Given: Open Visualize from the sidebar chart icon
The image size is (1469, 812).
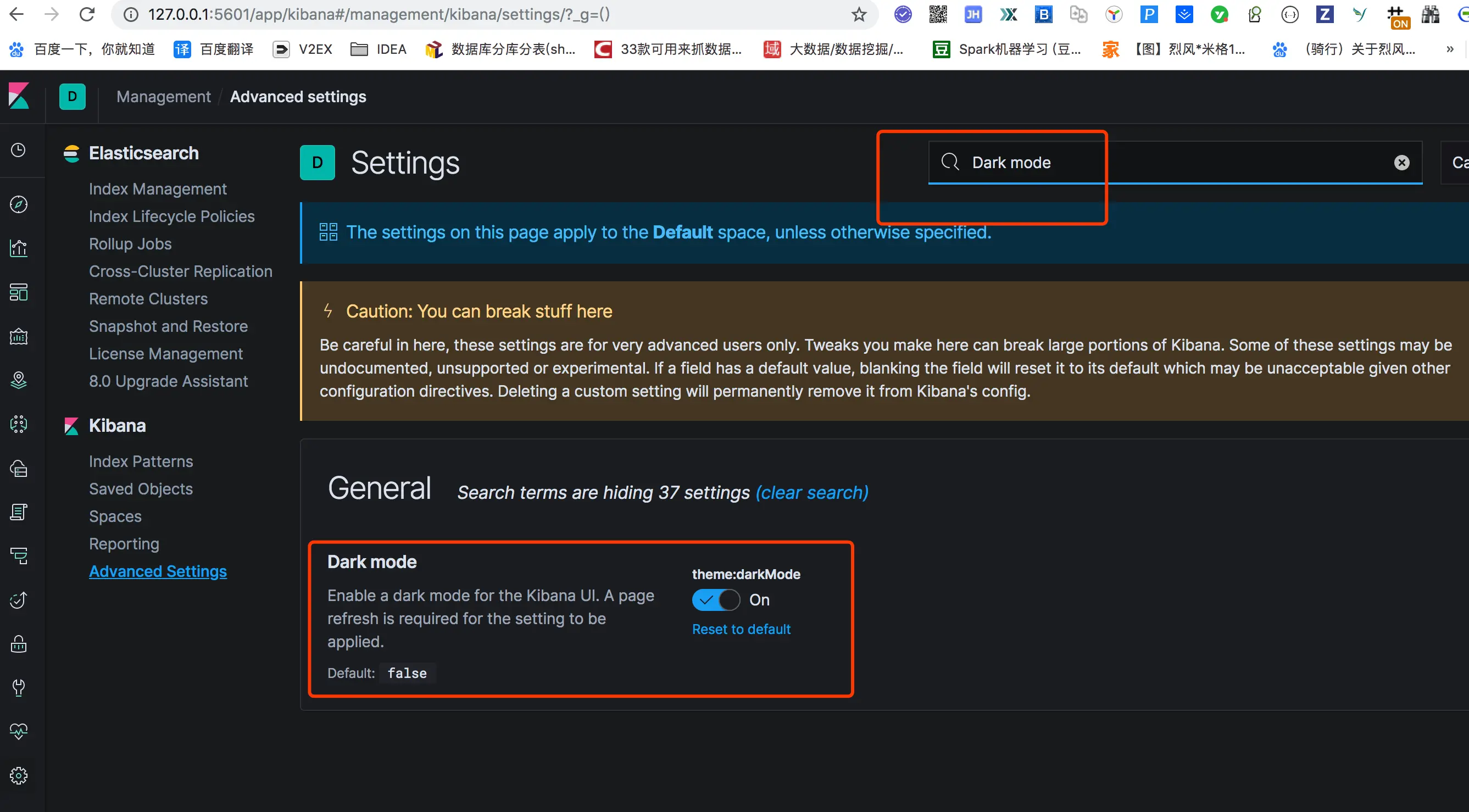Looking at the screenshot, I should 18,248.
